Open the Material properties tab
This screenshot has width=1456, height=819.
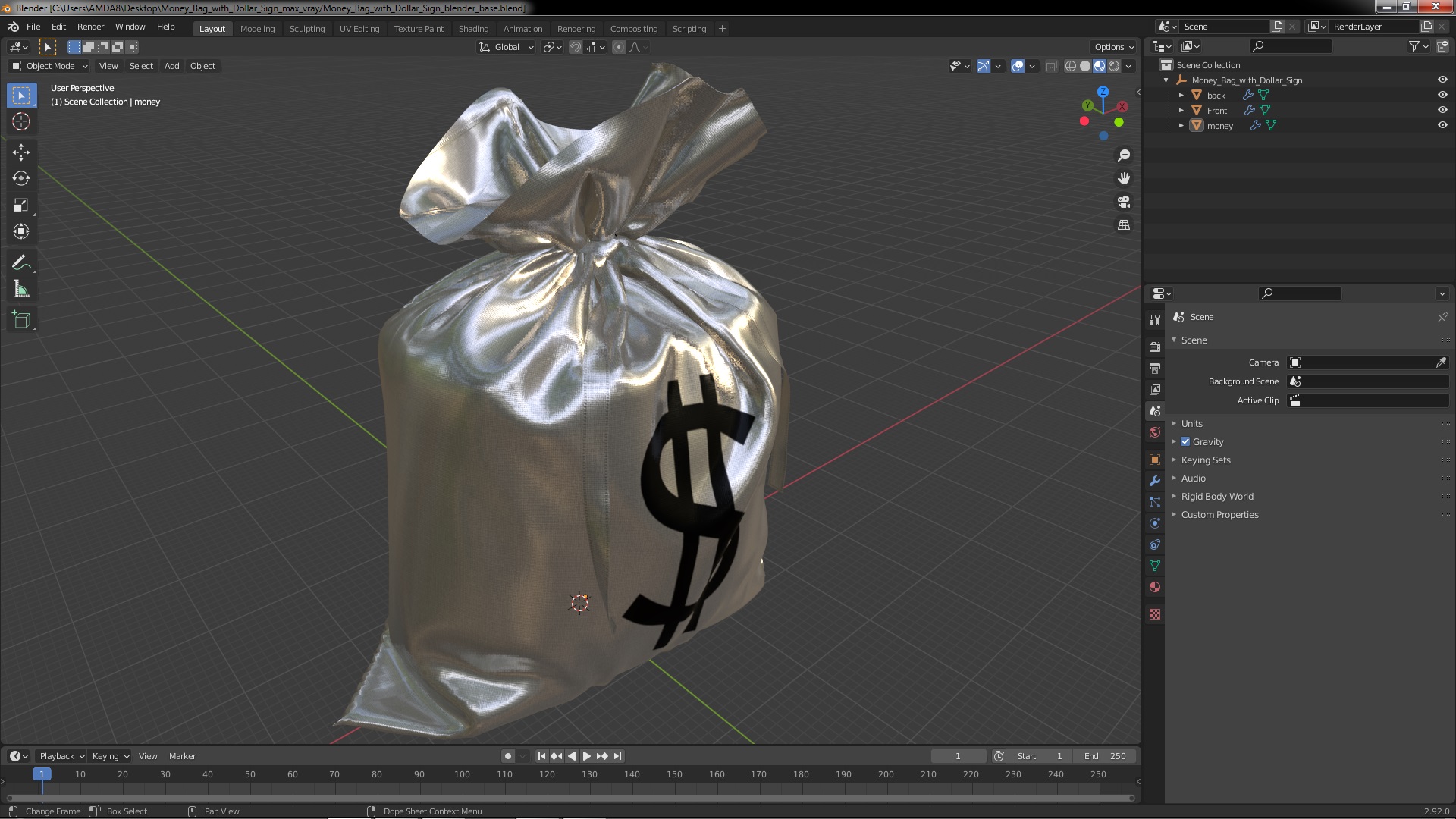click(1155, 587)
